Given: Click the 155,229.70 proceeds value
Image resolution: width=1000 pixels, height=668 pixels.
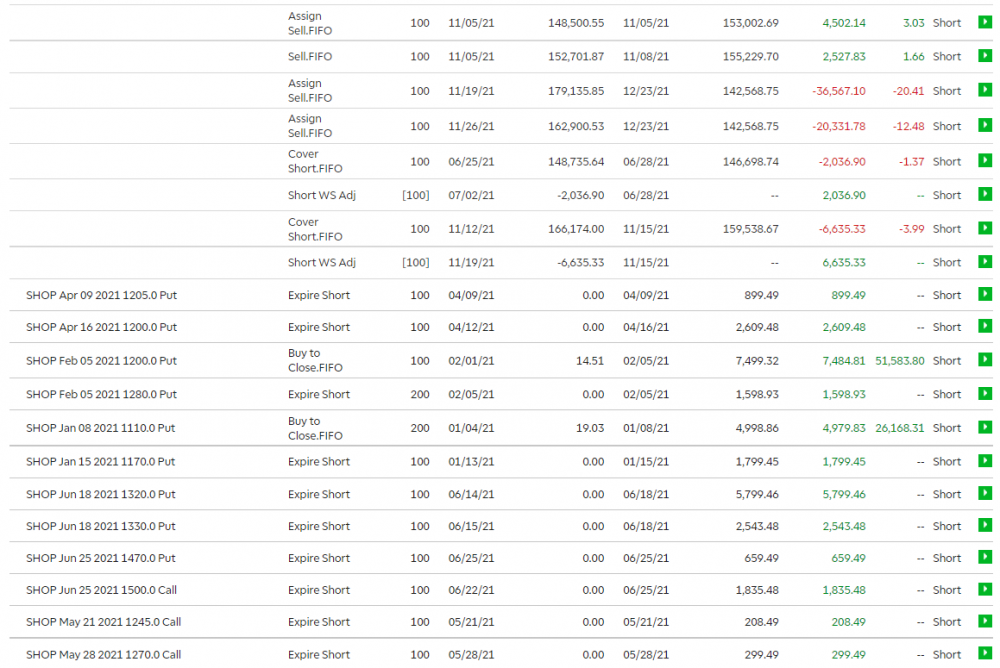Looking at the screenshot, I should [x=751, y=57].
